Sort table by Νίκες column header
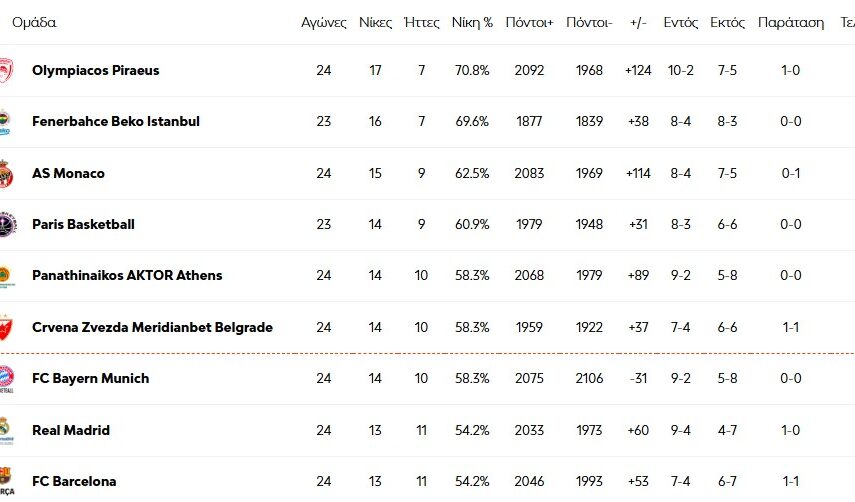 pyautogui.click(x=375, y=22)
